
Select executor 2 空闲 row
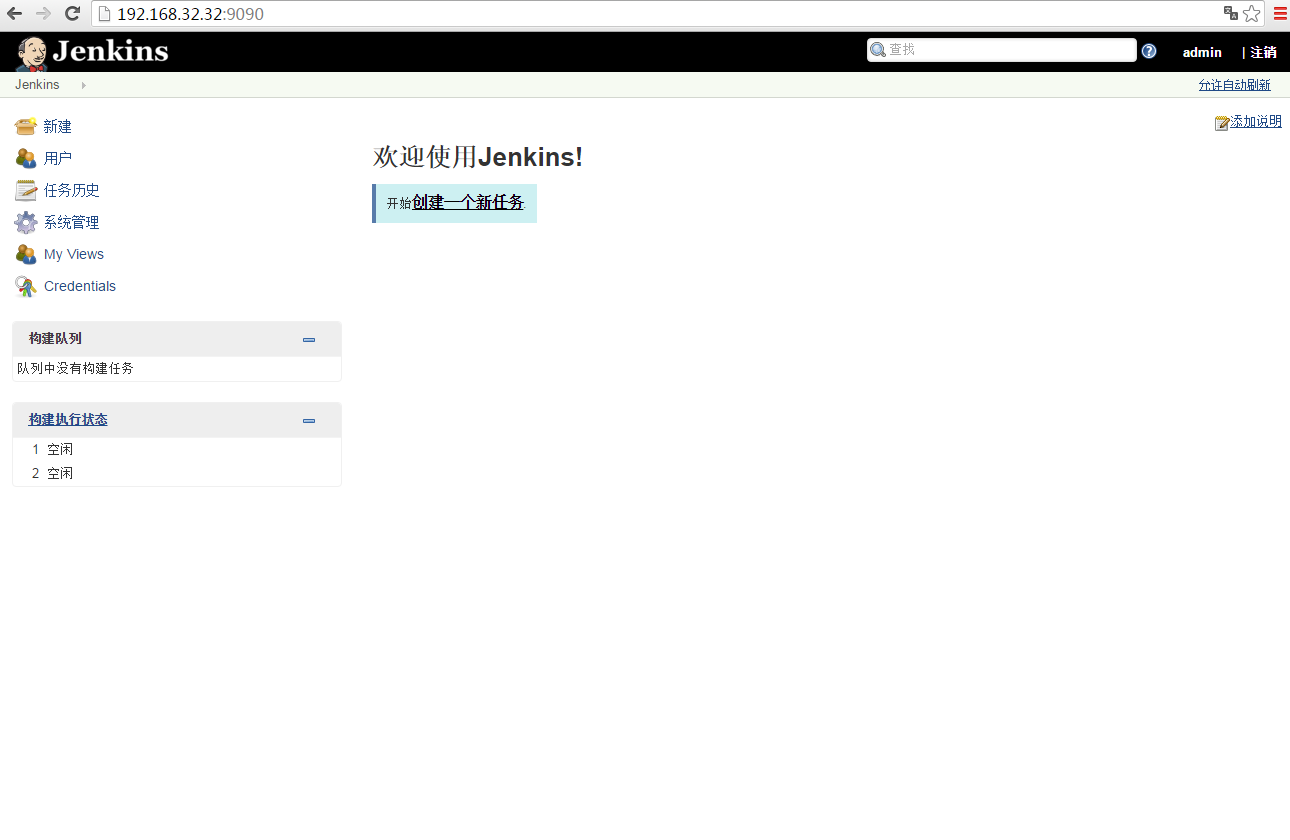click(177, 474)
